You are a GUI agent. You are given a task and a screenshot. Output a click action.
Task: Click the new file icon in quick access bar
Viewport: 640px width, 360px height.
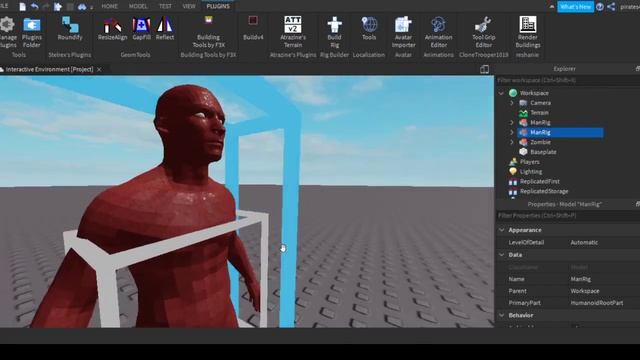pos(22,7)
